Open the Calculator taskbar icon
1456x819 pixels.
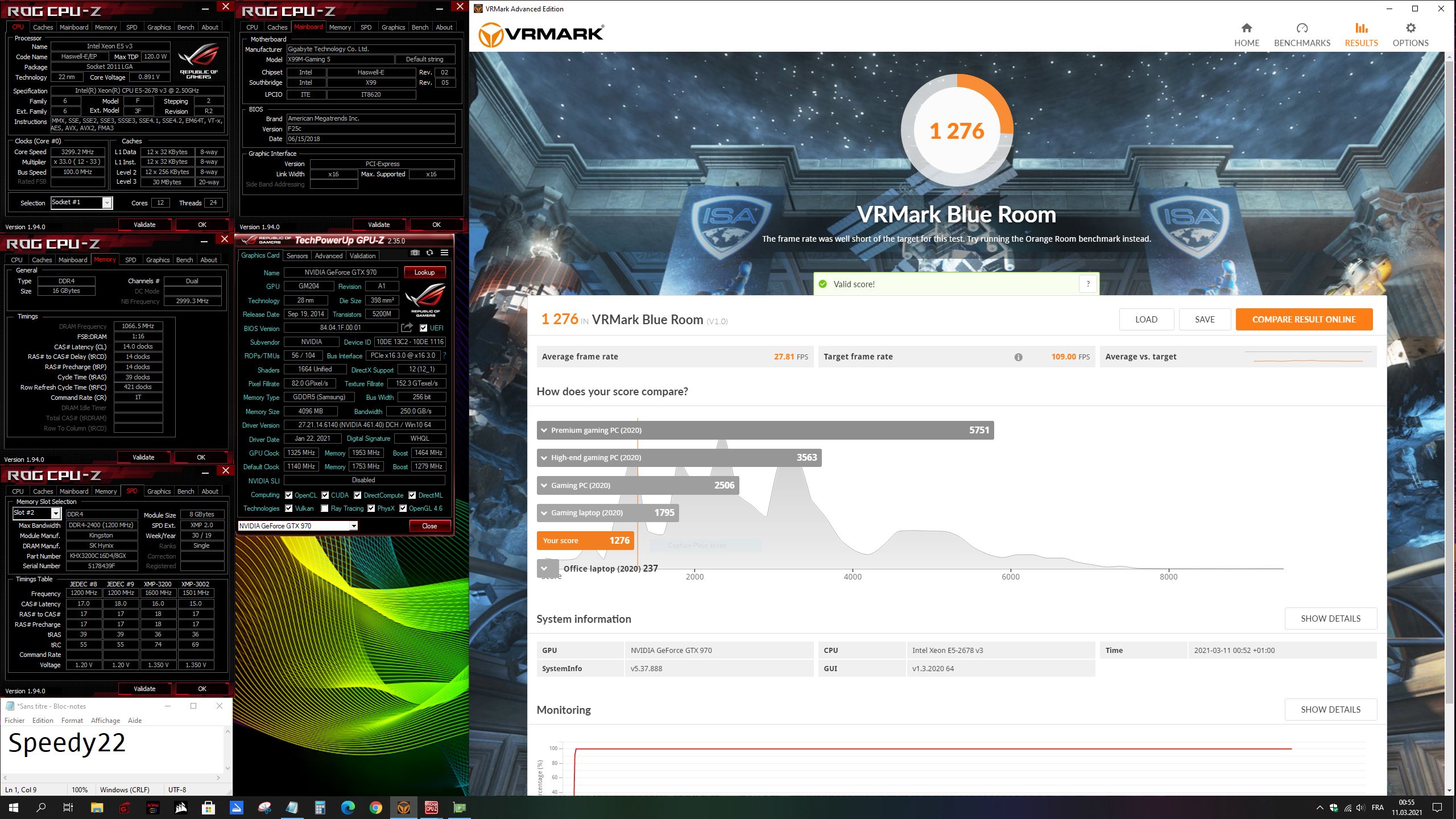click(320, 808)
